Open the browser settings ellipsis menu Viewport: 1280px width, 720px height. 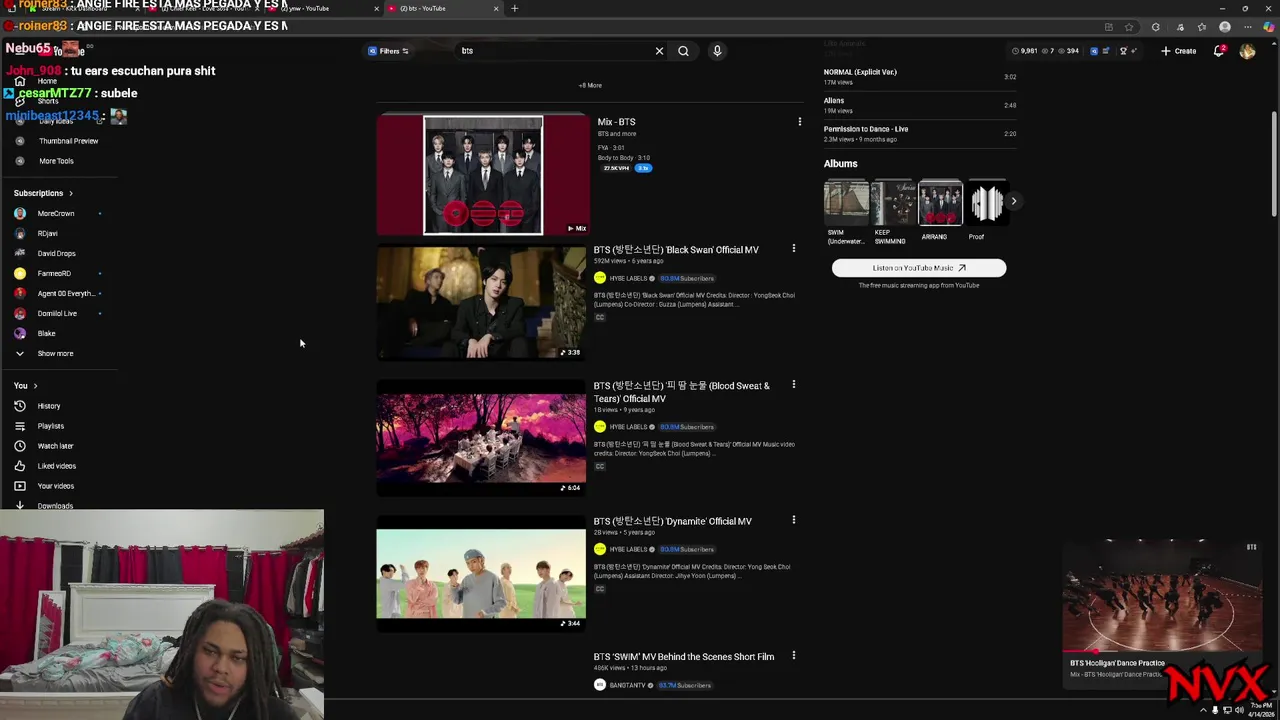(x=1246, y=27)
